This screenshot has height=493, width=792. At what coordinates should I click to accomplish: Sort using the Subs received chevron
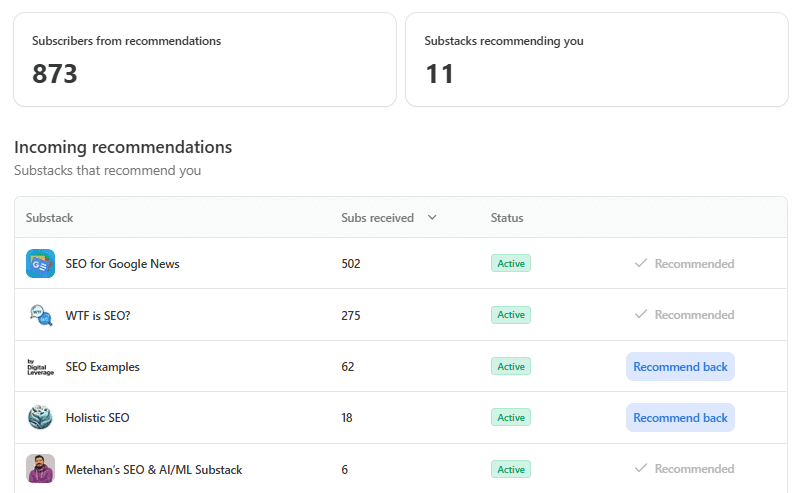click(432, 218)
